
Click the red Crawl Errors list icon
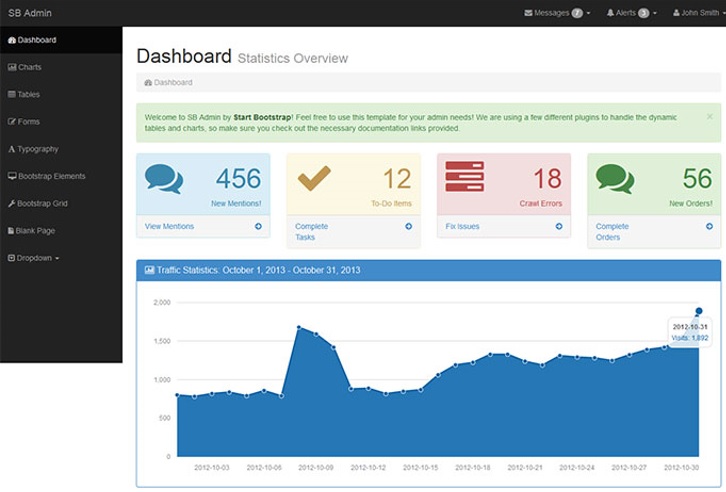pyautogui.click(x=465, y=177)
